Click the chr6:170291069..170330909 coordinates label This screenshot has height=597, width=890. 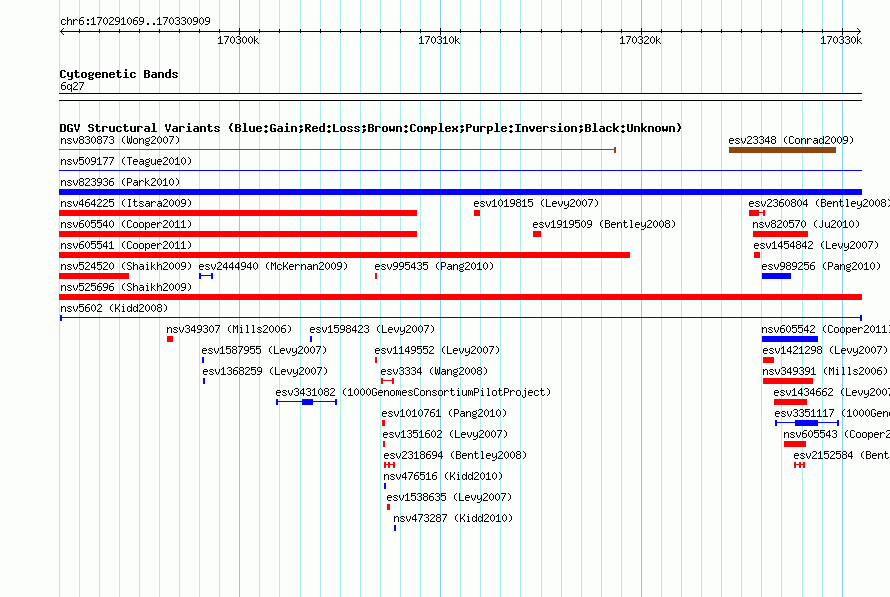coord(135,21)
